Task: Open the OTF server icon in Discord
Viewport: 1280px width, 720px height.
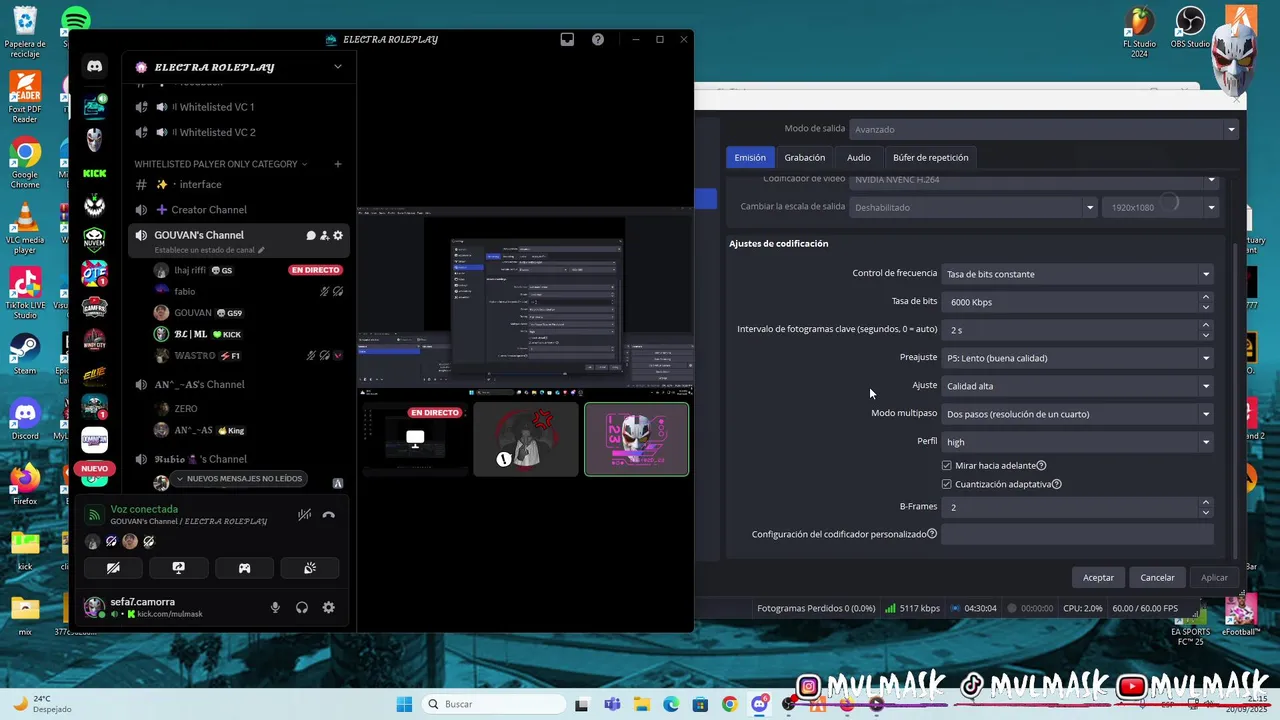Action: pos(94,273)
